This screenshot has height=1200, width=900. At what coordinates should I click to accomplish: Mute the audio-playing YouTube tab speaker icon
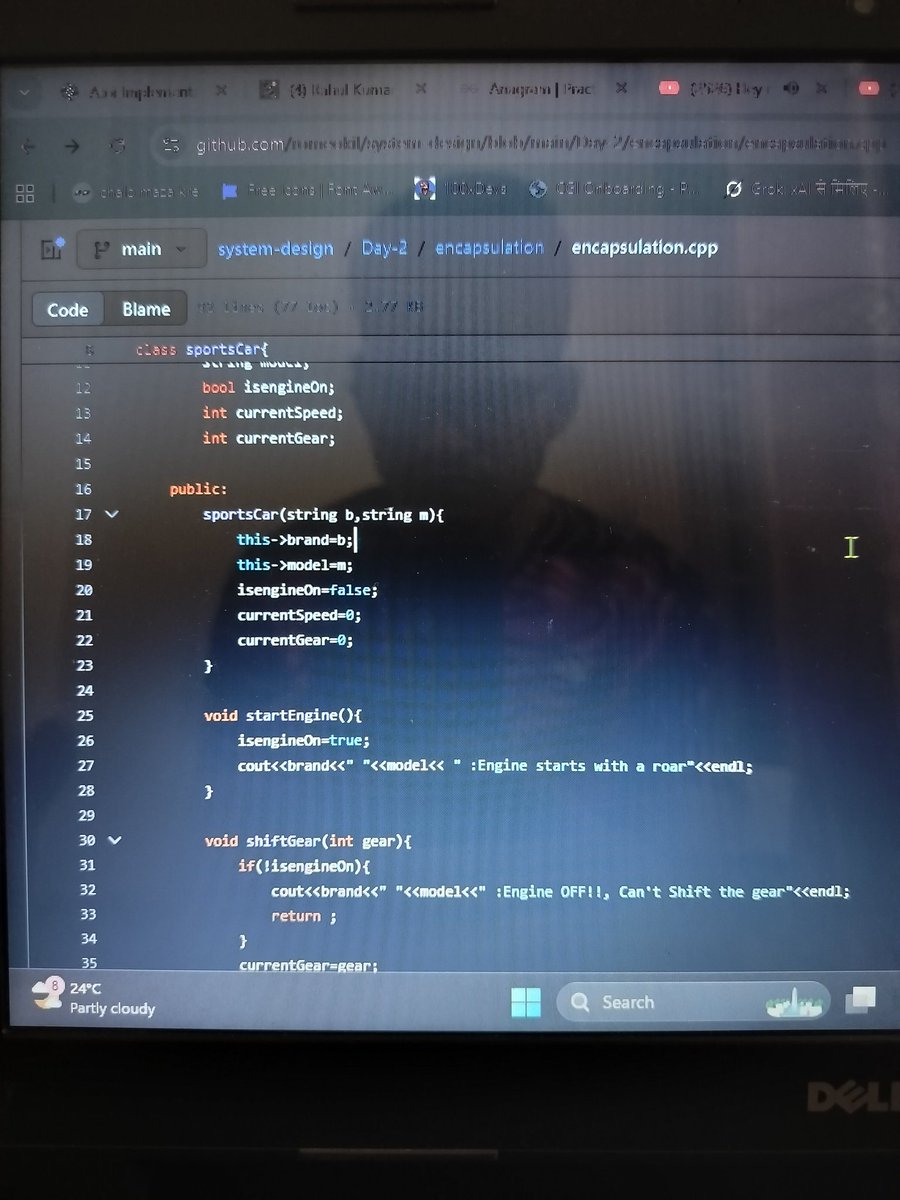(x=791, y=89)
